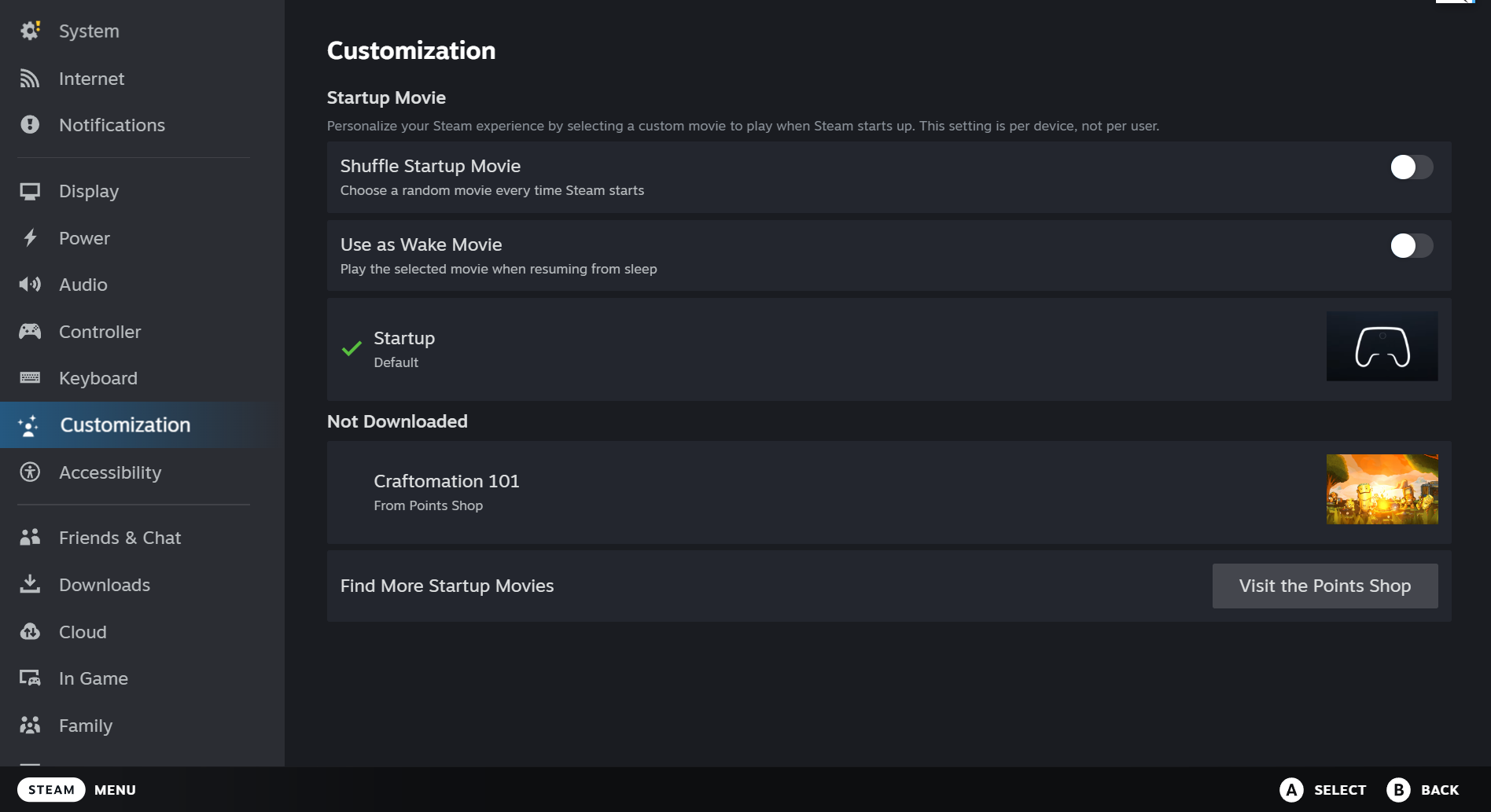The image size is (1491, 812).
Task: Click the In Game overlay icon
Action: click(x=30, y=678)
